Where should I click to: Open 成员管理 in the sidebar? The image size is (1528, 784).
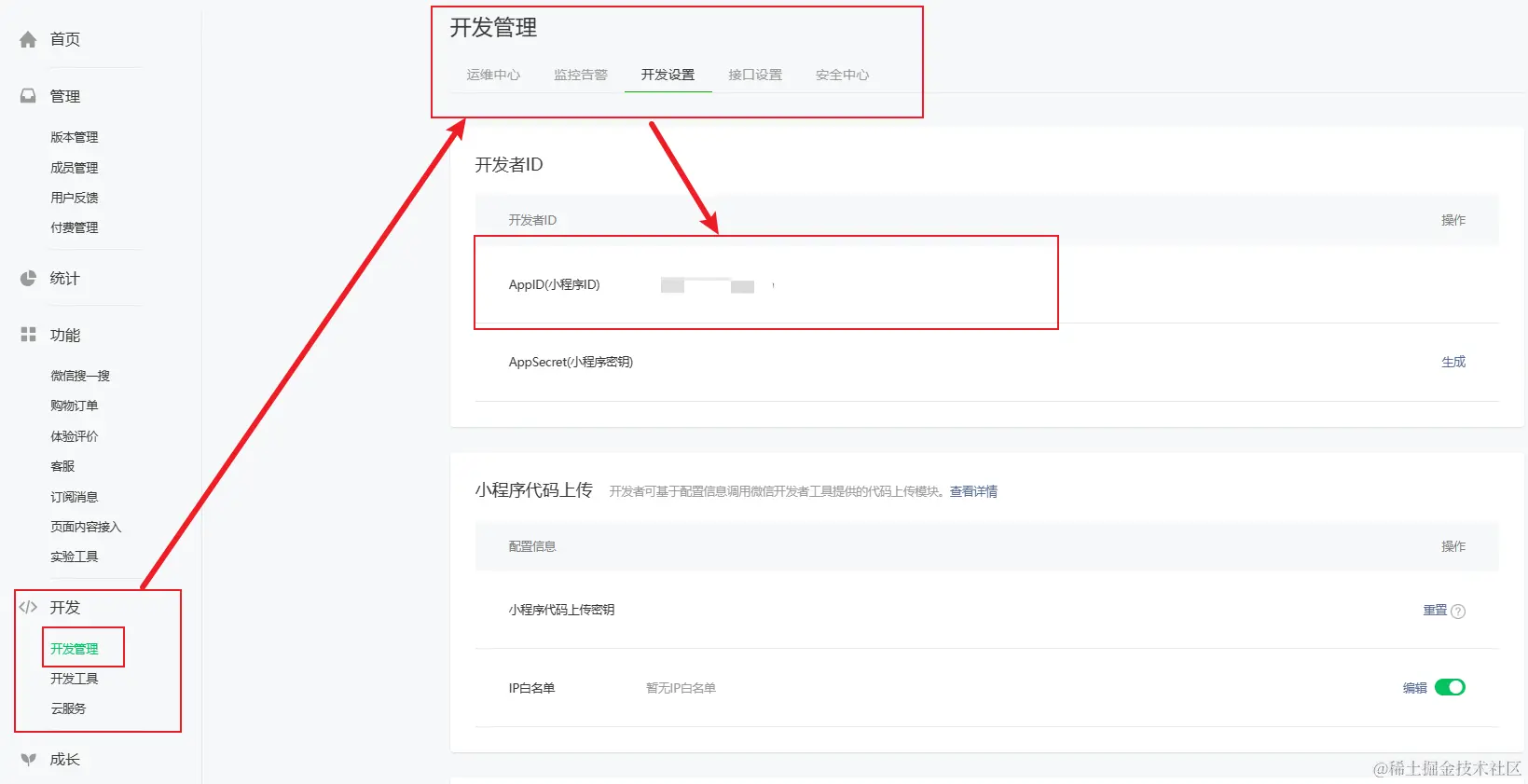click(75, 168)
